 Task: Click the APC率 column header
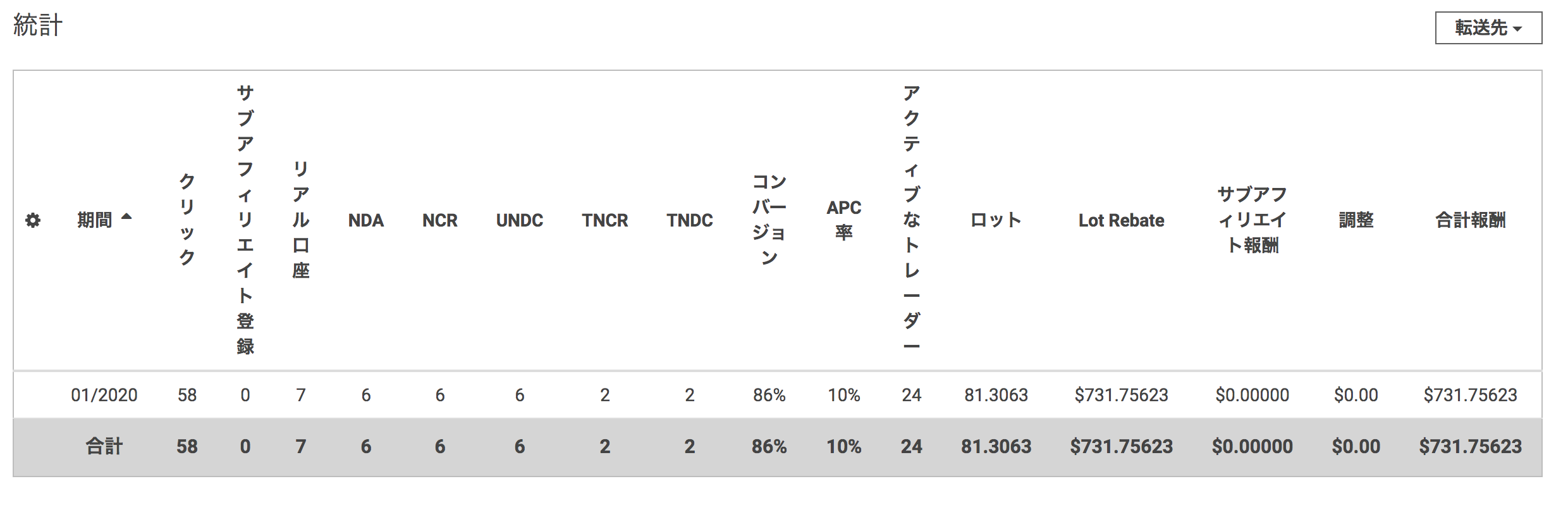coord(843,219)
